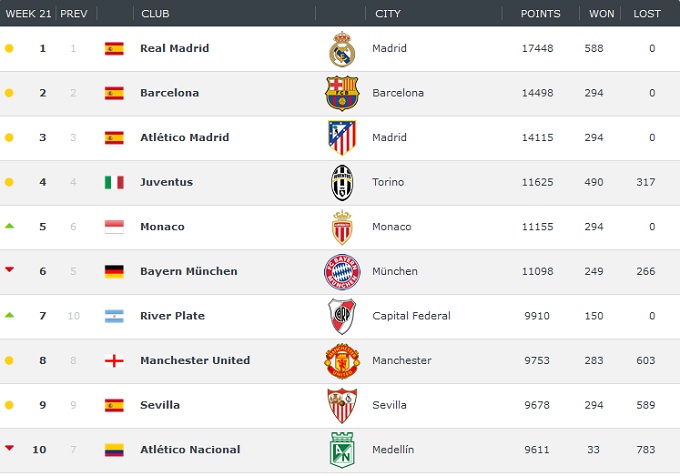The width and height of the screenshot is (680, 476).
Task: Open the Sevilla club name link
Action: (x=160, y=405)
